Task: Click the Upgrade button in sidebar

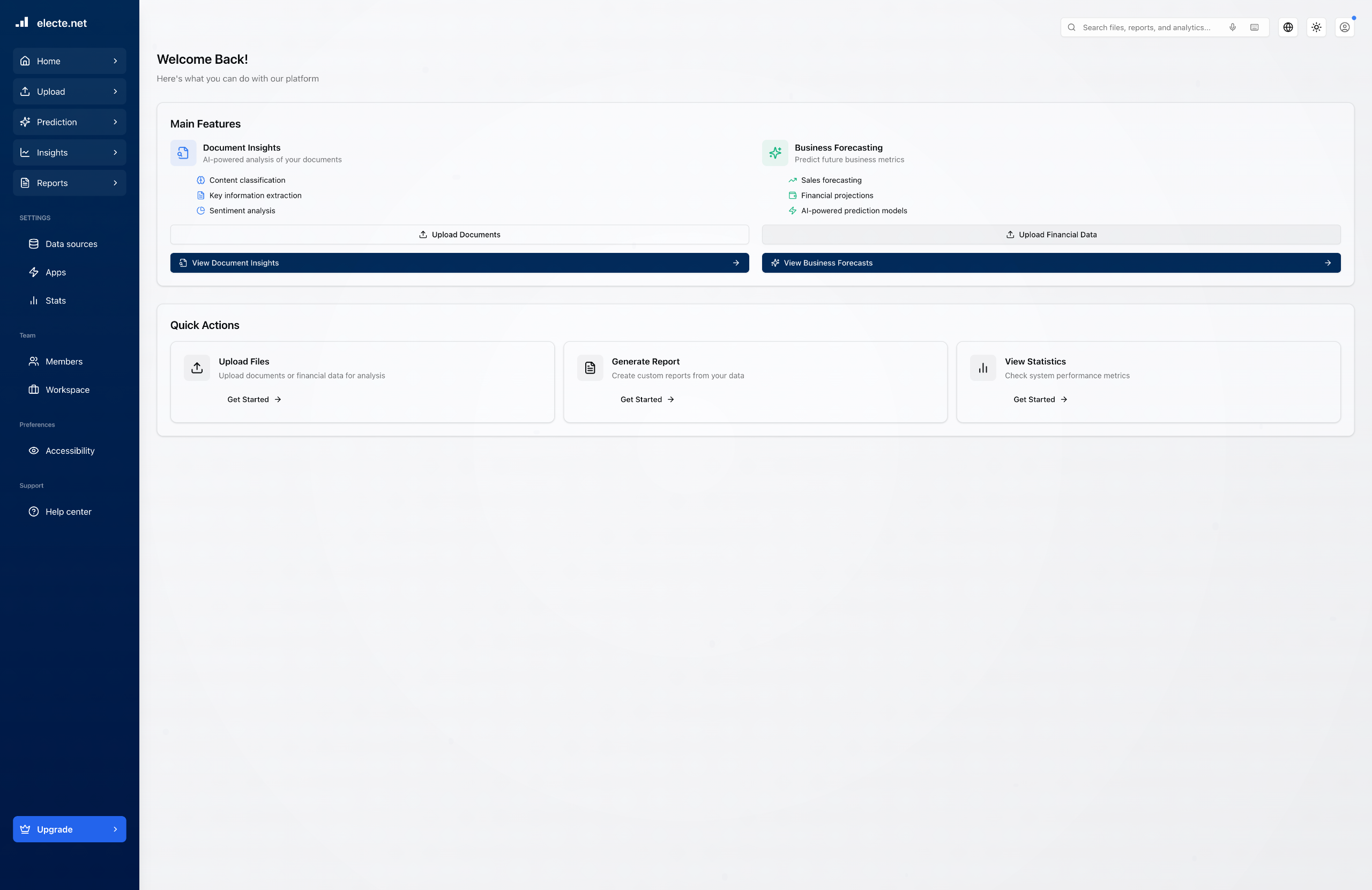Action: tap(69, 829)
